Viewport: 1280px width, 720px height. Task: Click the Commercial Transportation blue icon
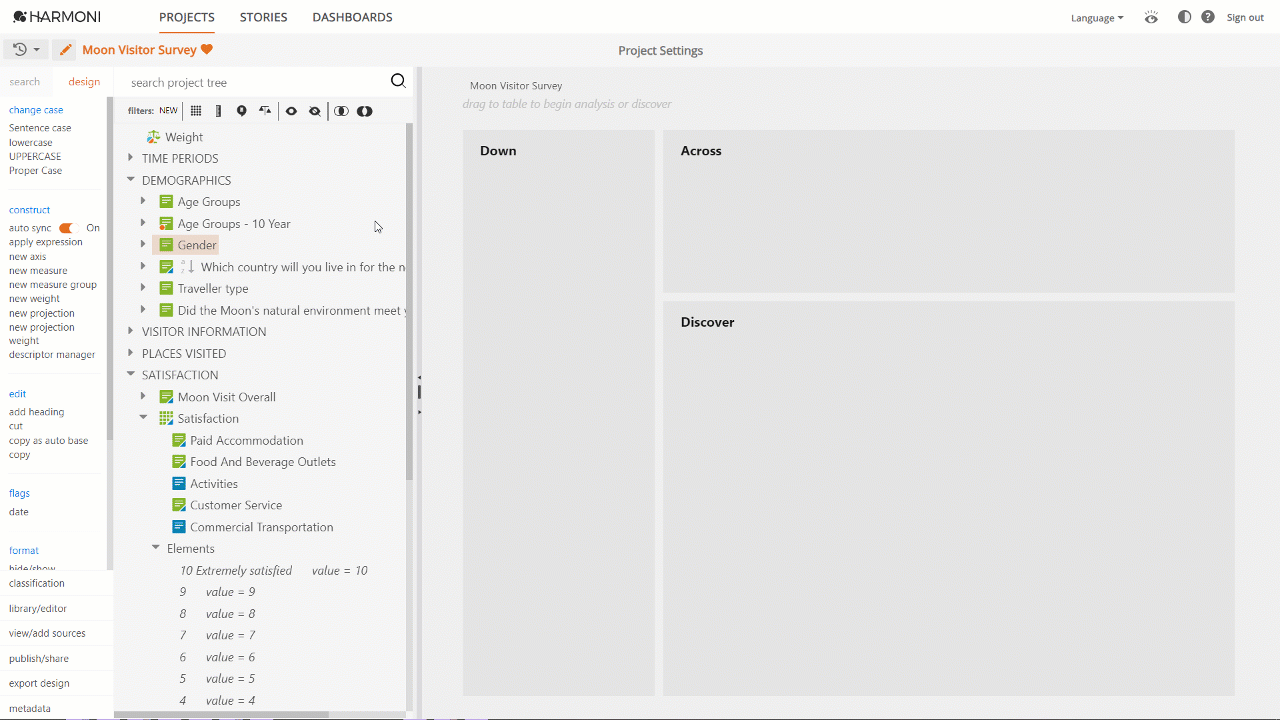click(179, 527)
